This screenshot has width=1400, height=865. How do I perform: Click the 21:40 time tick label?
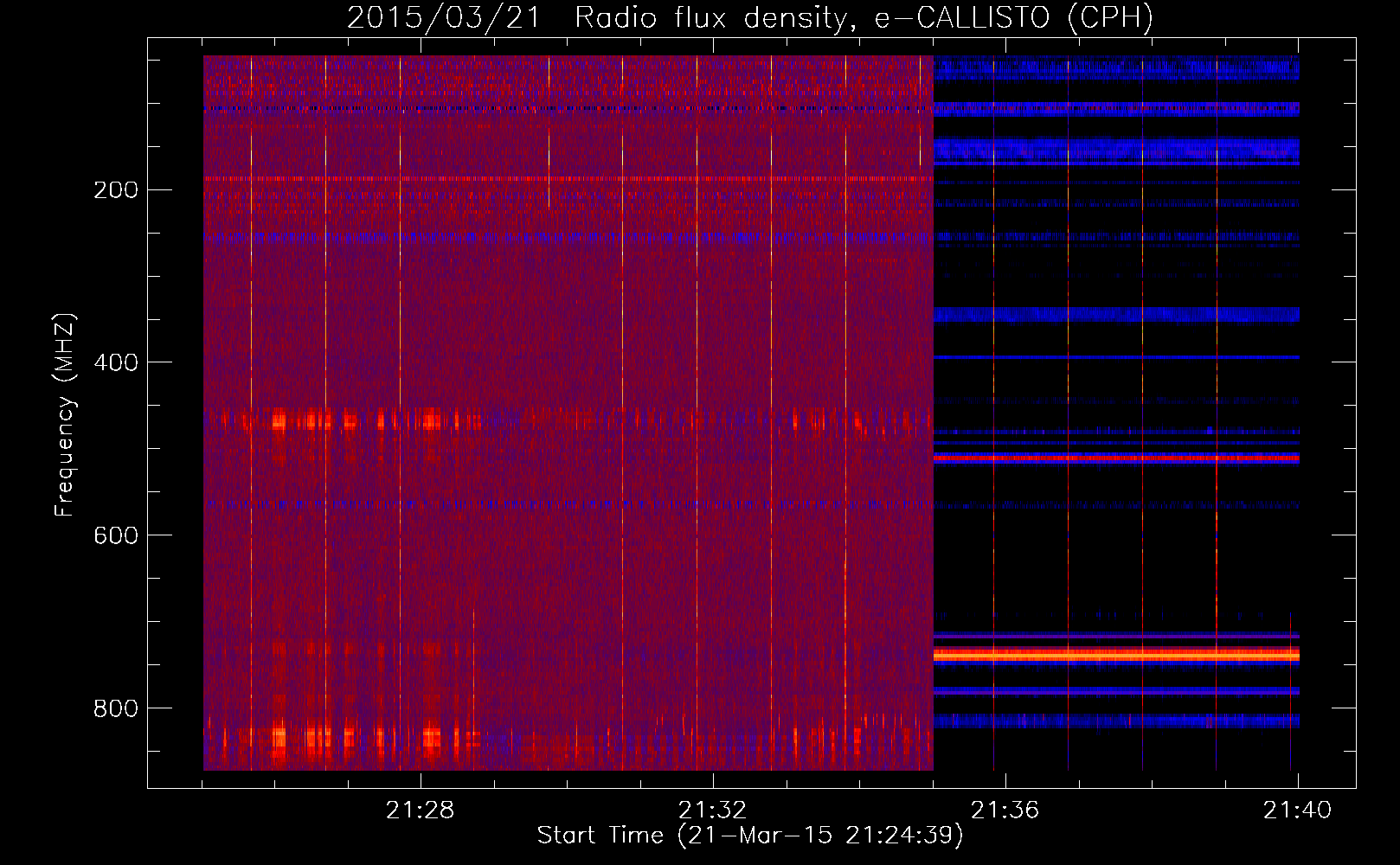[x=1297, y=811]
